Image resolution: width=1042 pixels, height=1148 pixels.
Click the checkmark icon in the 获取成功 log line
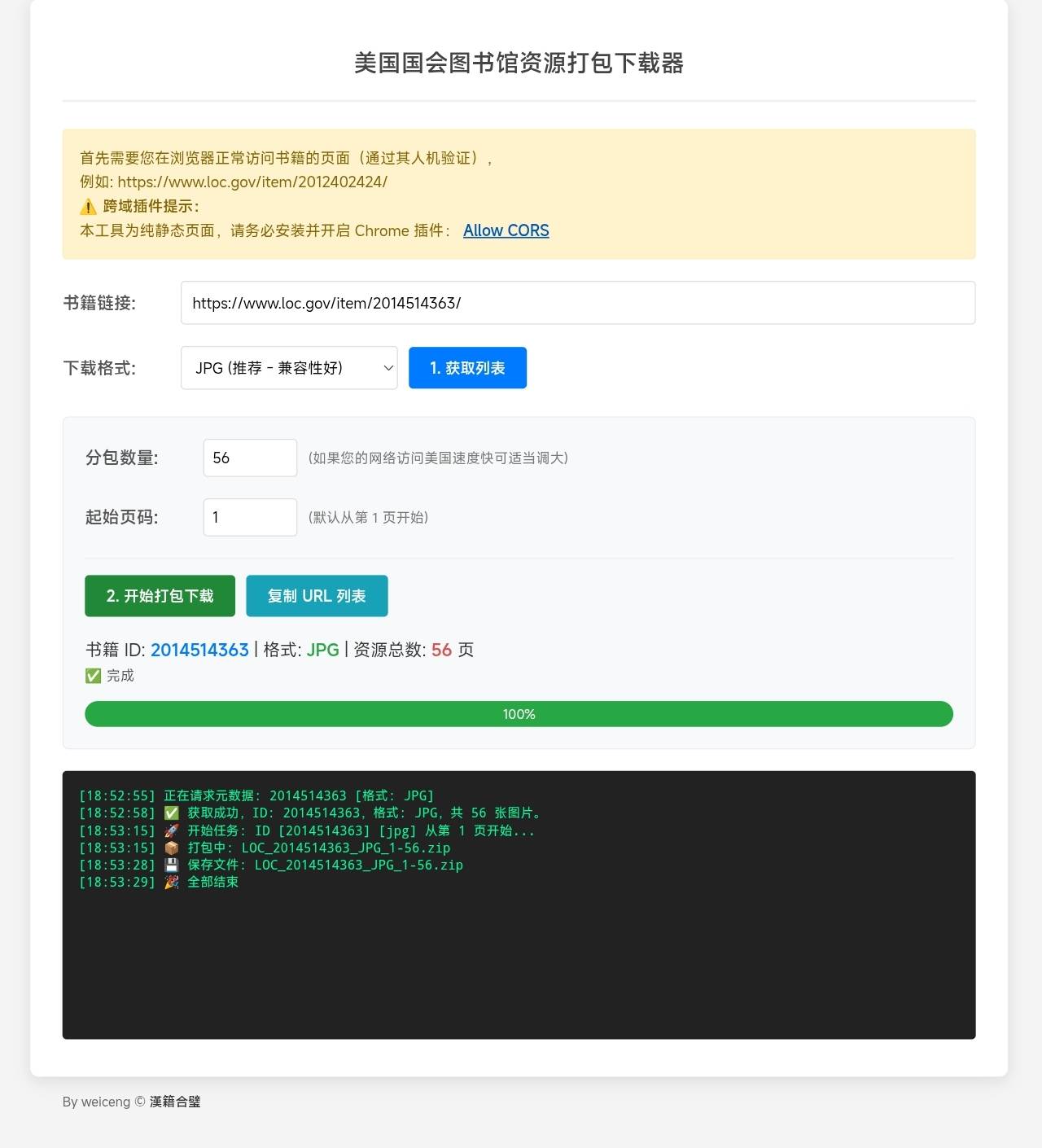pos(171,812)
